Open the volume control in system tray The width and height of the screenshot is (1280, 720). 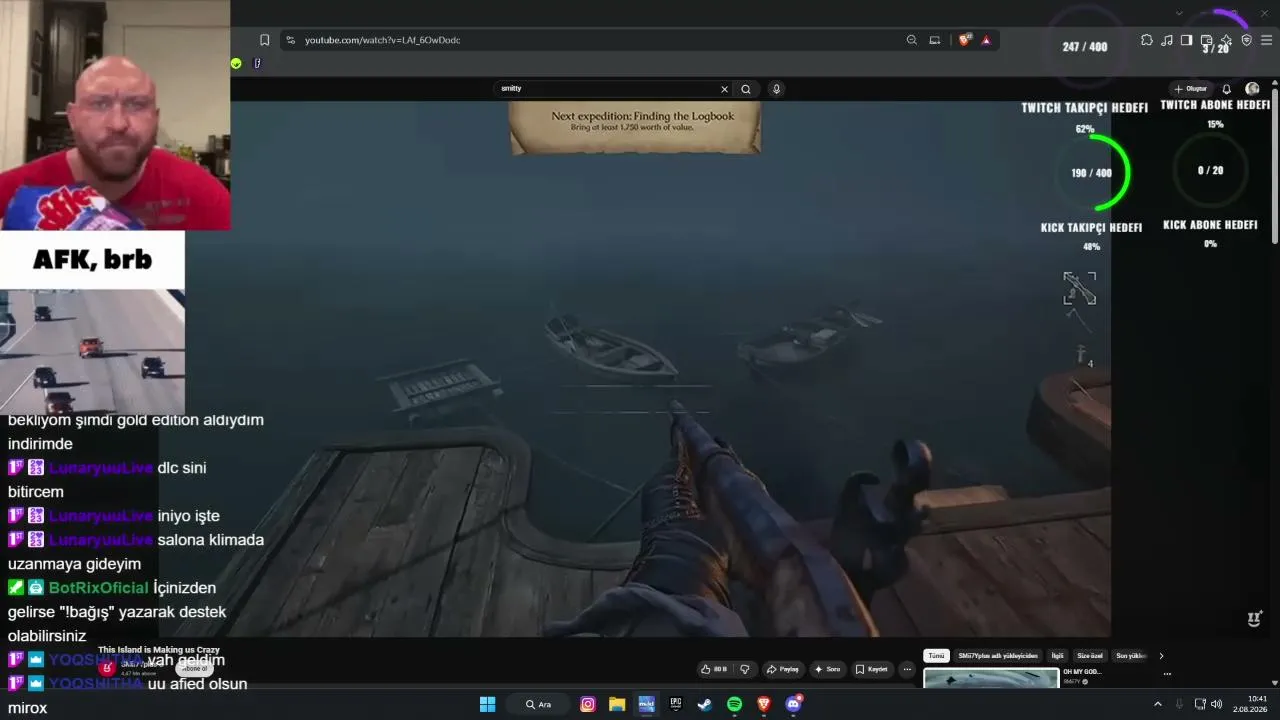pyautogui.click(x=1216, y=704)
